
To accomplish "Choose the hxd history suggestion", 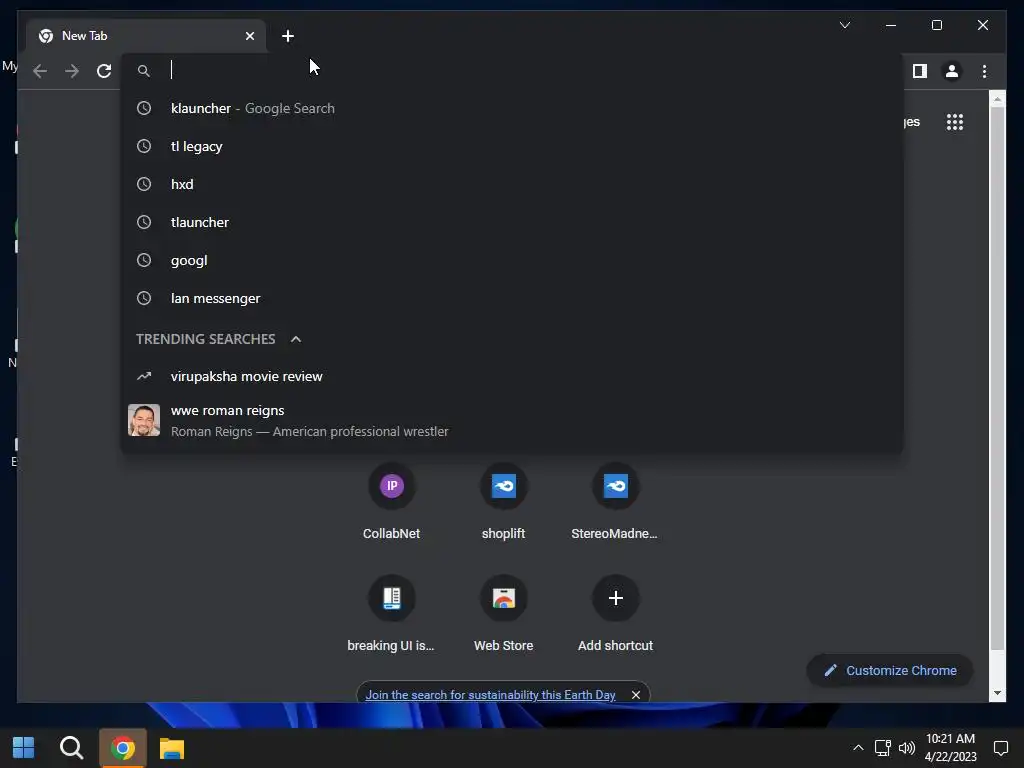I will point(512,184).
